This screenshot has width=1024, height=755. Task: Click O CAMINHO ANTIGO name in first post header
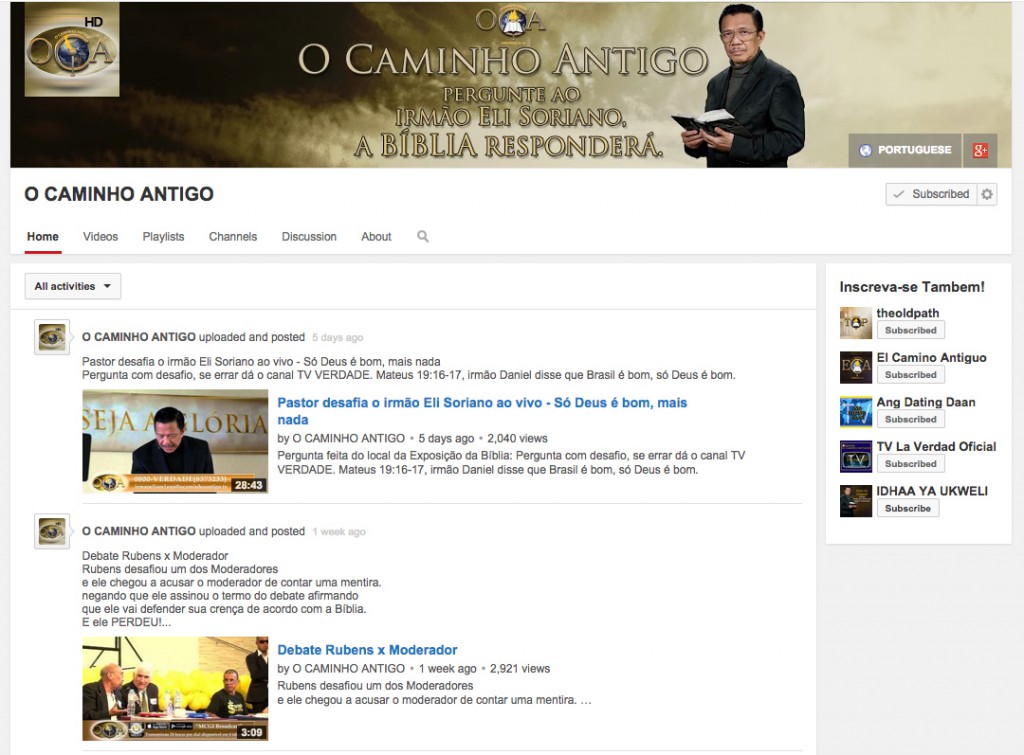click(138, 337)
